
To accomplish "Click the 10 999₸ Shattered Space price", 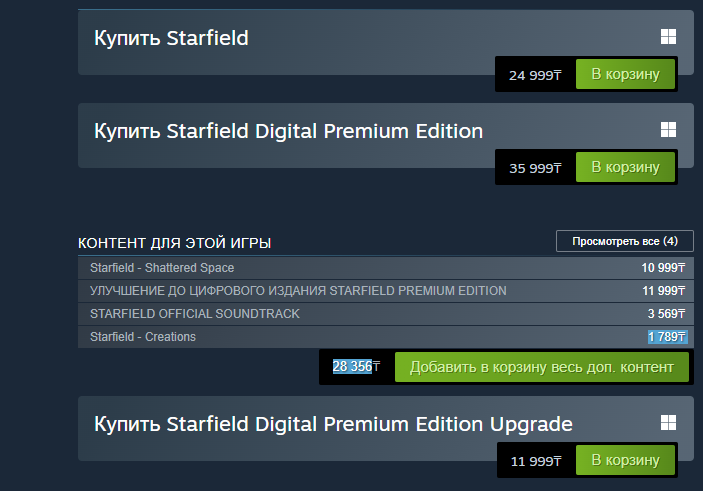I will [664, 268].
